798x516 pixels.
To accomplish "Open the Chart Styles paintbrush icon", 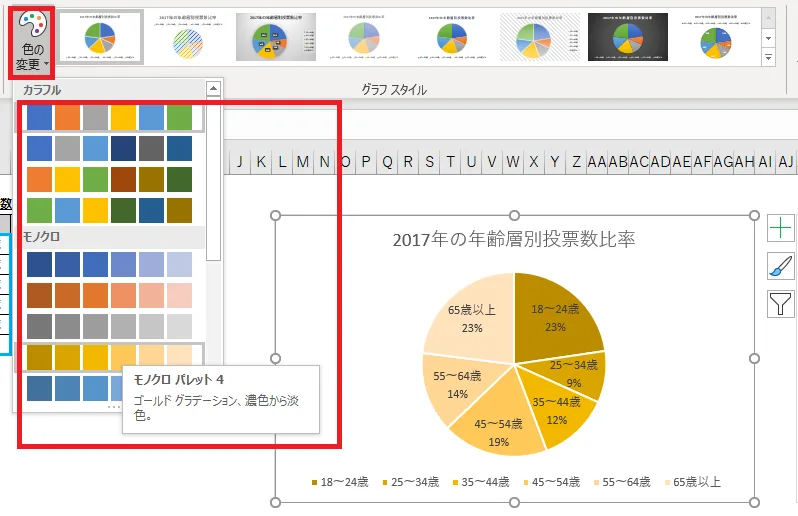I will click(x=780, y=266).
